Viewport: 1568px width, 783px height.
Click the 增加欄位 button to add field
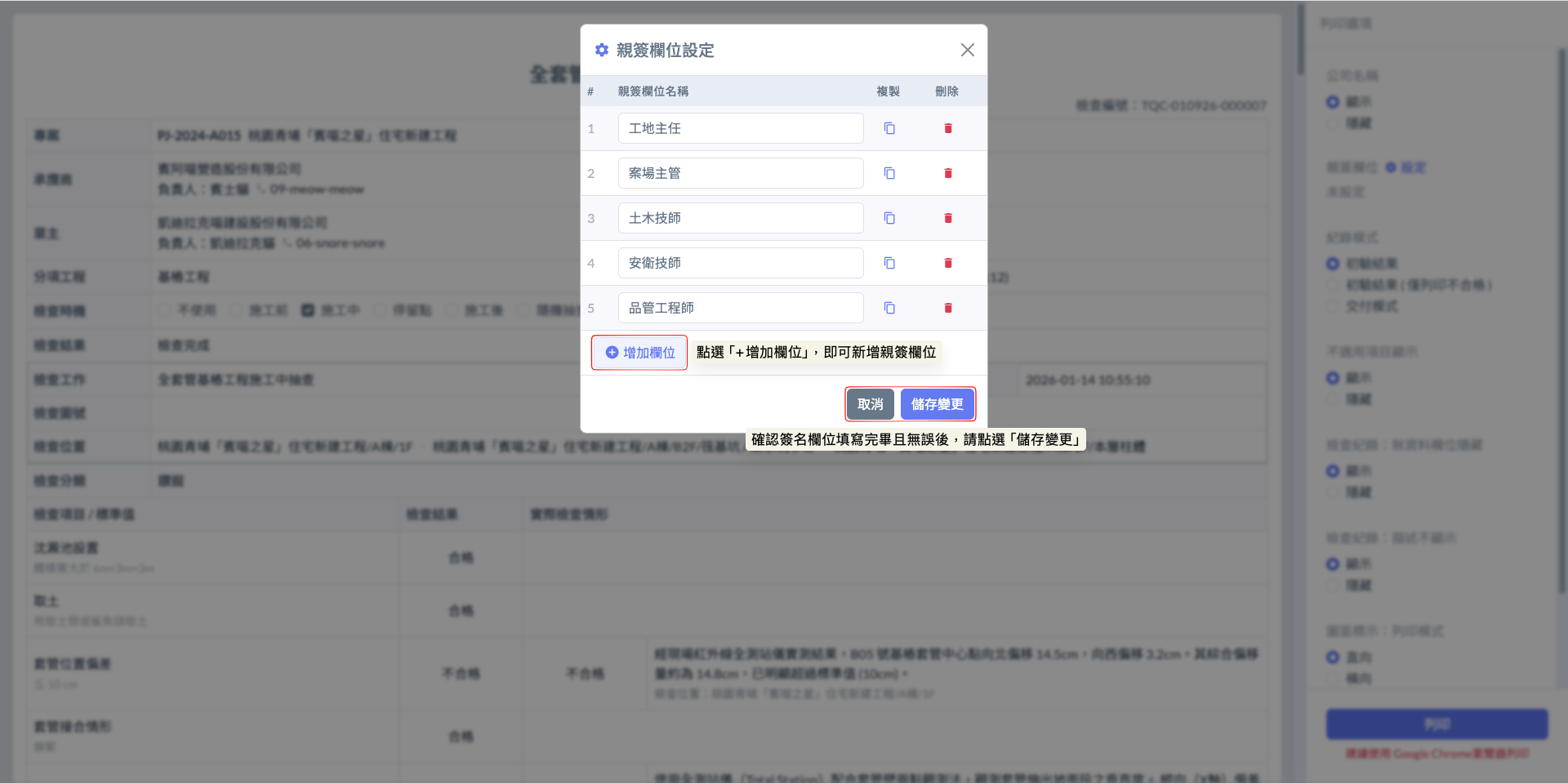coord(640,353)
